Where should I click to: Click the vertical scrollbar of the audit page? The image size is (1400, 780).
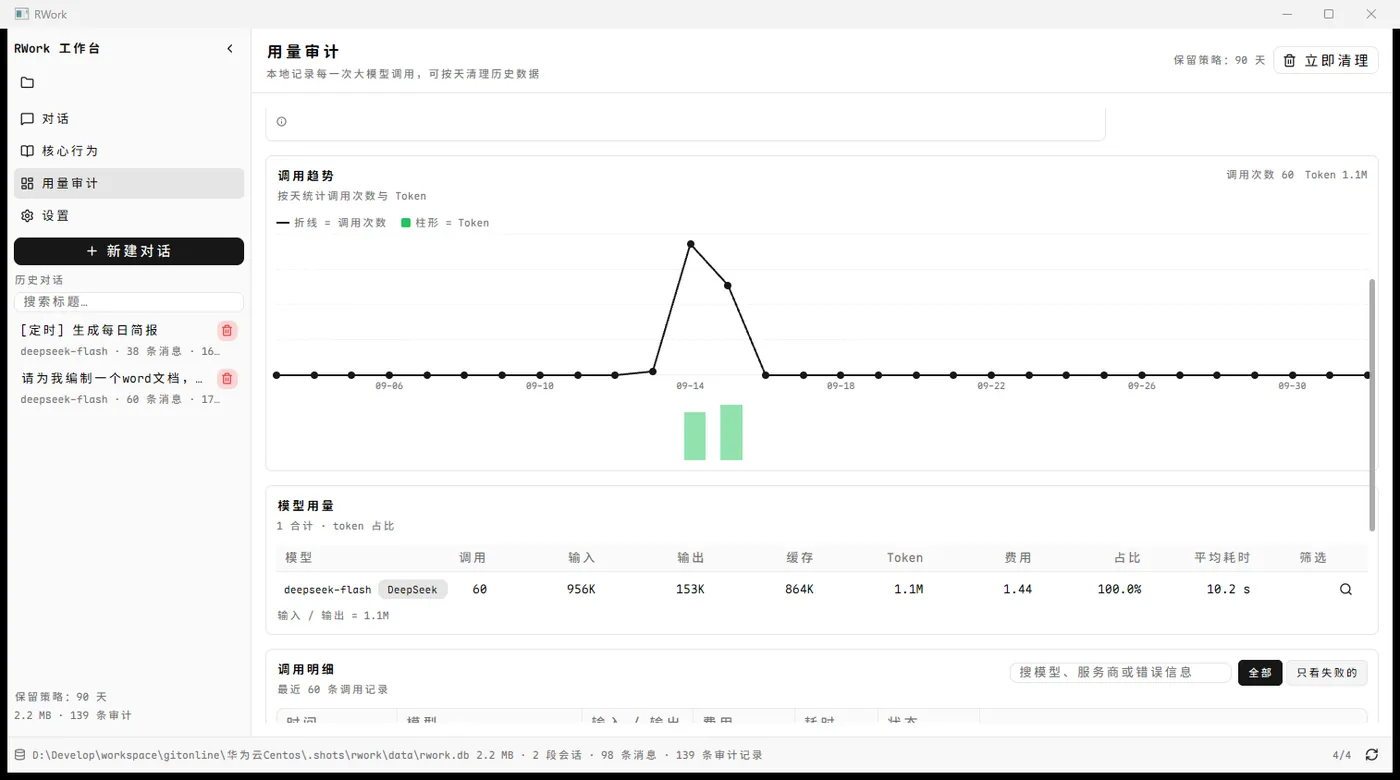coord(1372,405)
